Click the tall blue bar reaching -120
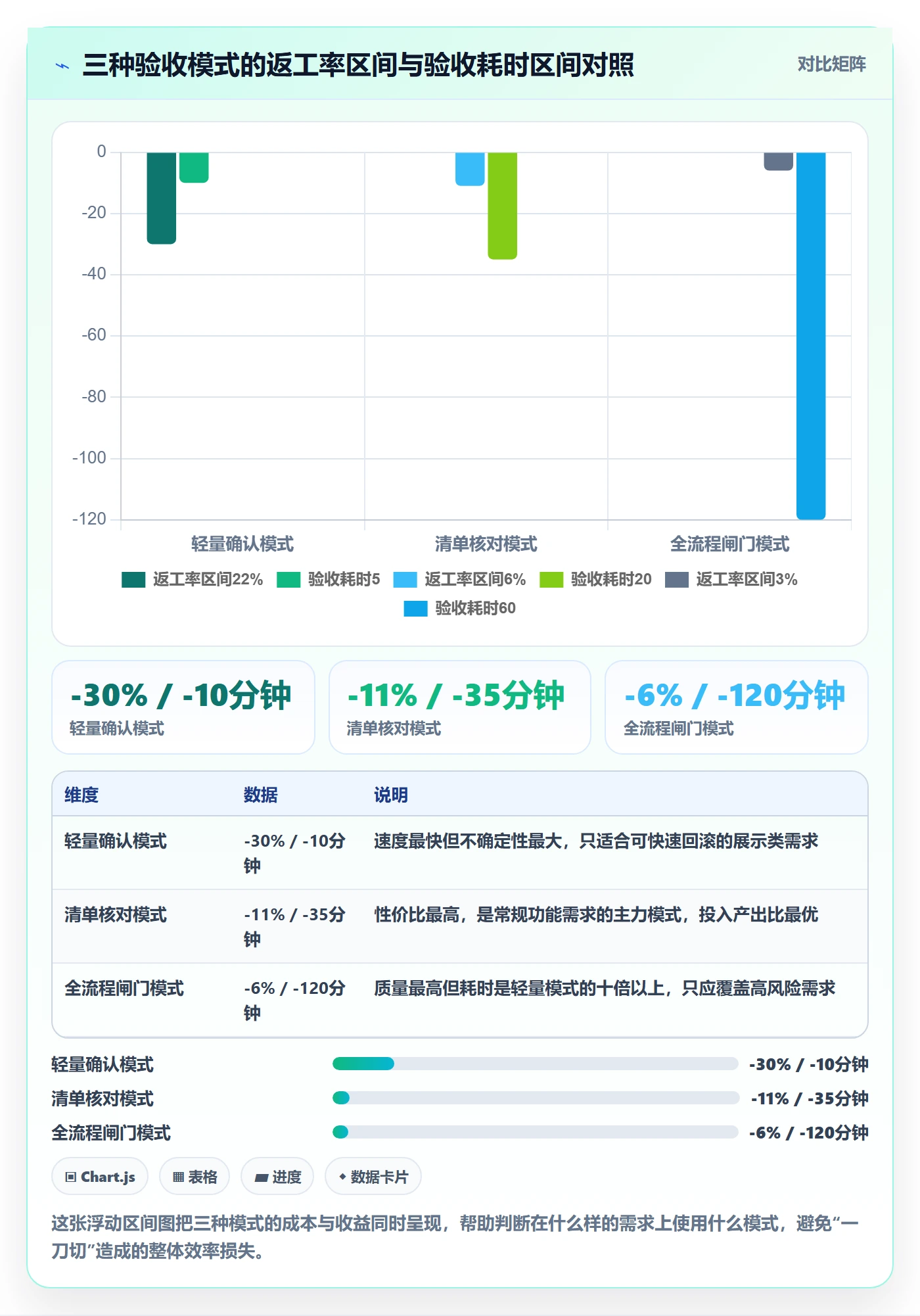This screenshot has width=920, height=1316. 811,336
